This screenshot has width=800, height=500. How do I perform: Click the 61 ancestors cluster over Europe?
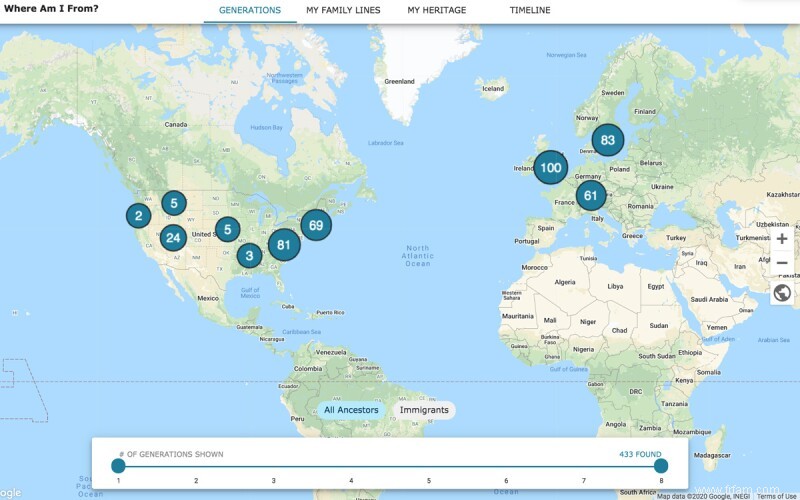pos(591,195)
